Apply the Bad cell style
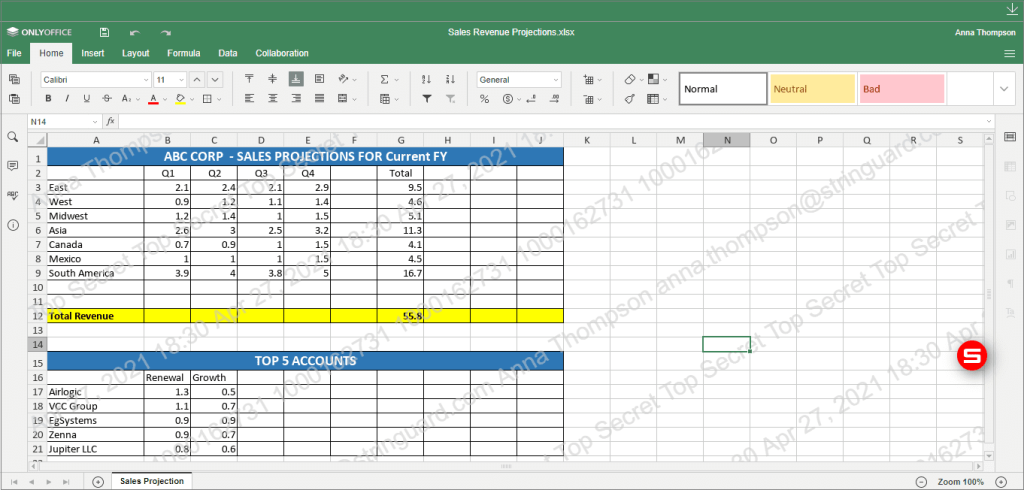This screenshot has width=1024, height=490. click(x=901, y=90)
